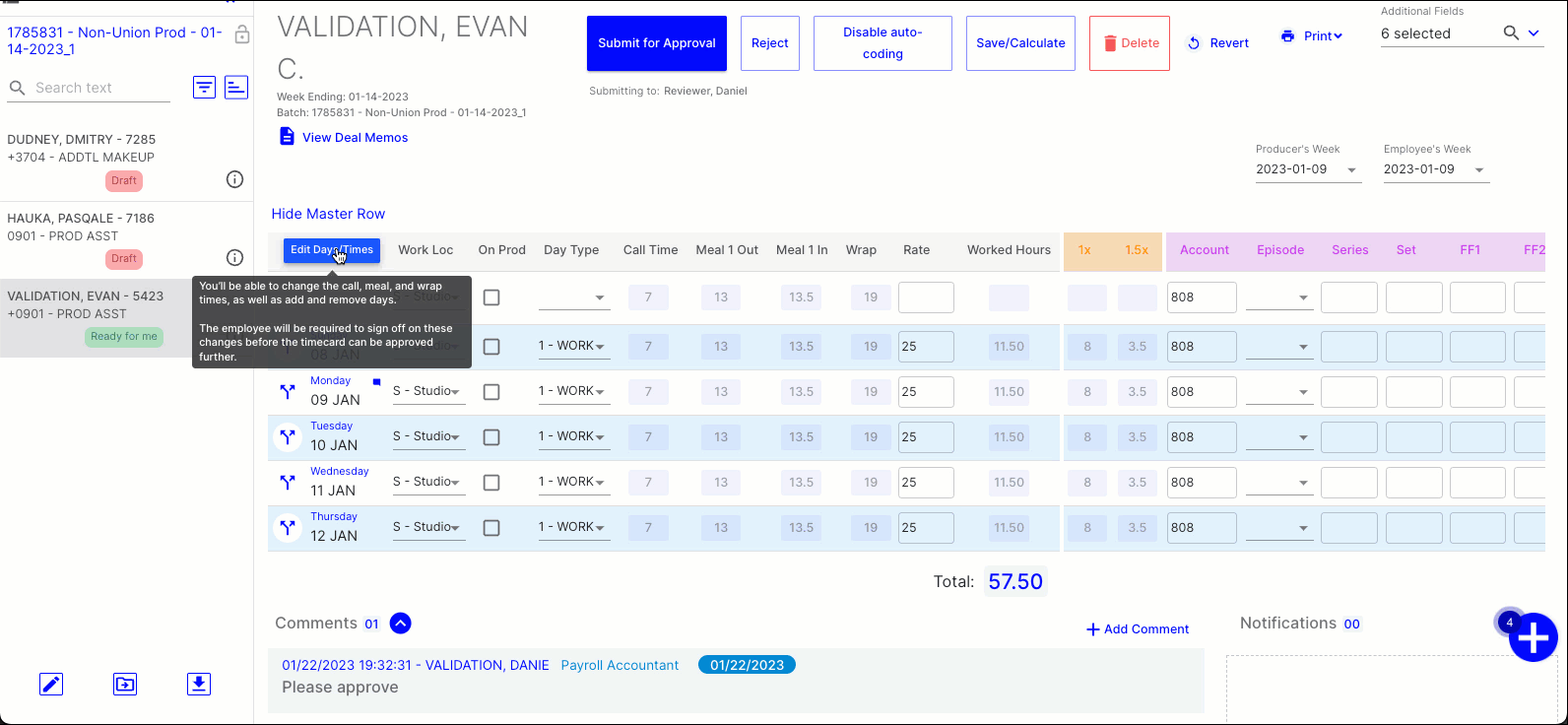Click the download icon at bottom left
The width and height of the screenshot is (1568, 725).
pyautogui.click(x=199, y=684)
